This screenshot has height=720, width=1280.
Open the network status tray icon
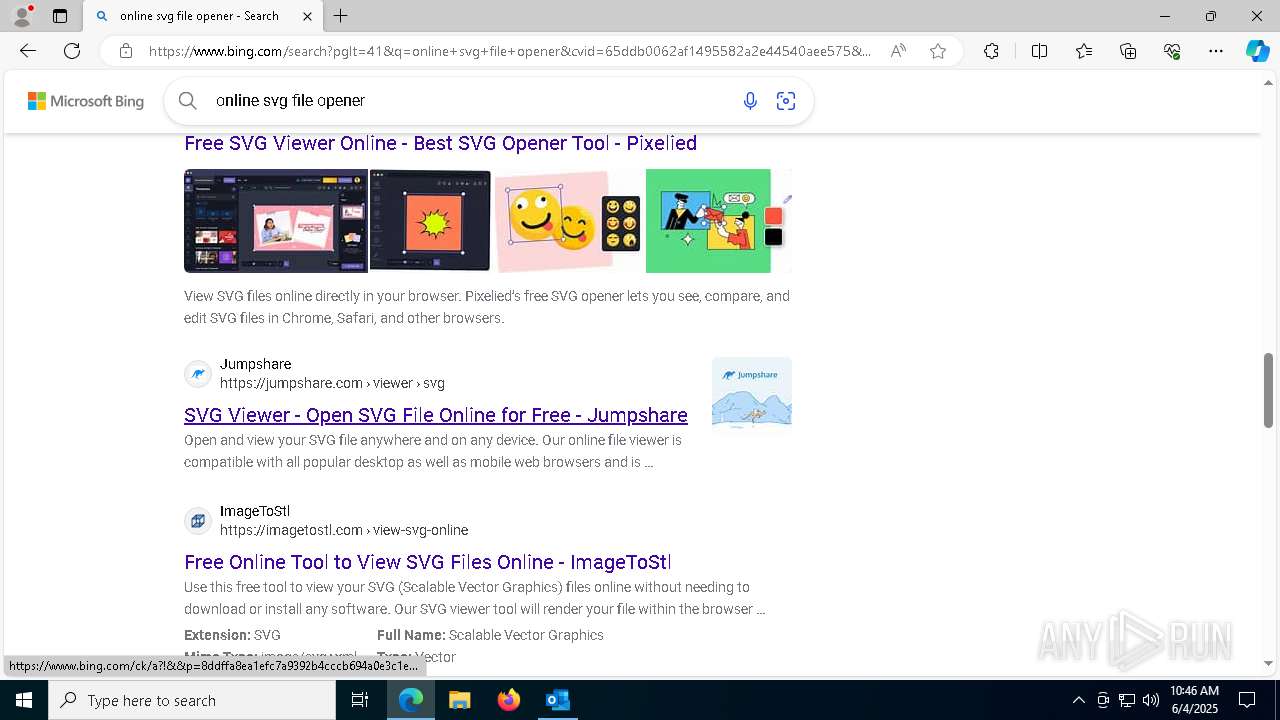tap(1127, 700)
